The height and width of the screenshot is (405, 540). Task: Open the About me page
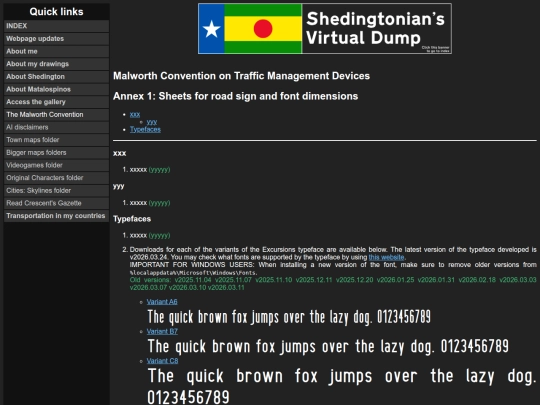pyautogui.click(x=56, y=51)
